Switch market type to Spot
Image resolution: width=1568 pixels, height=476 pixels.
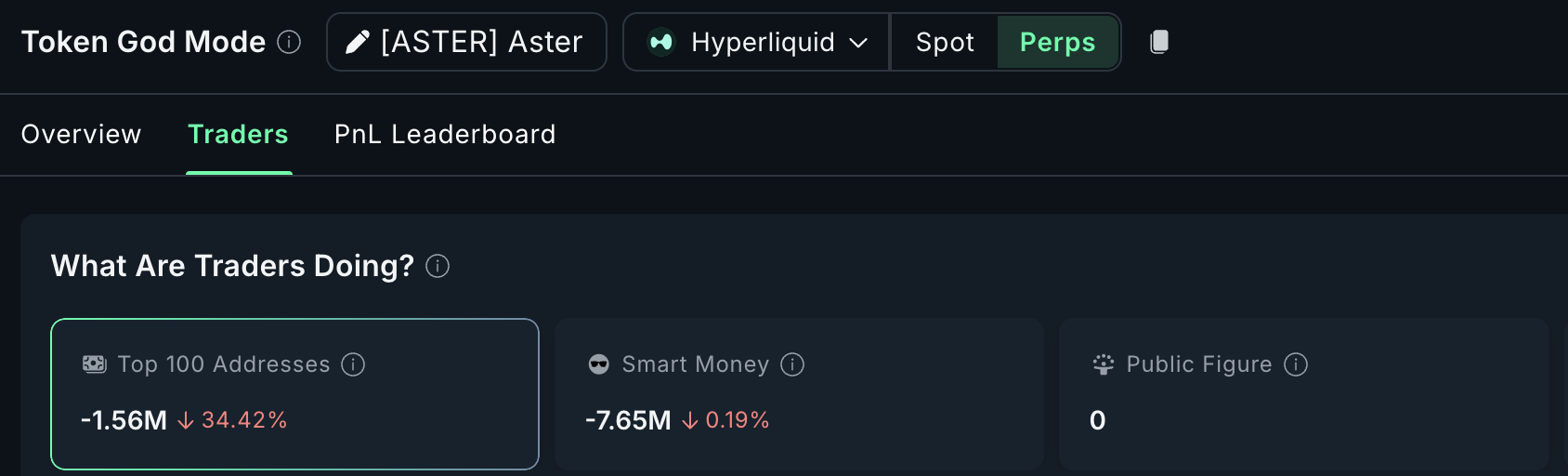click(945, 42)
